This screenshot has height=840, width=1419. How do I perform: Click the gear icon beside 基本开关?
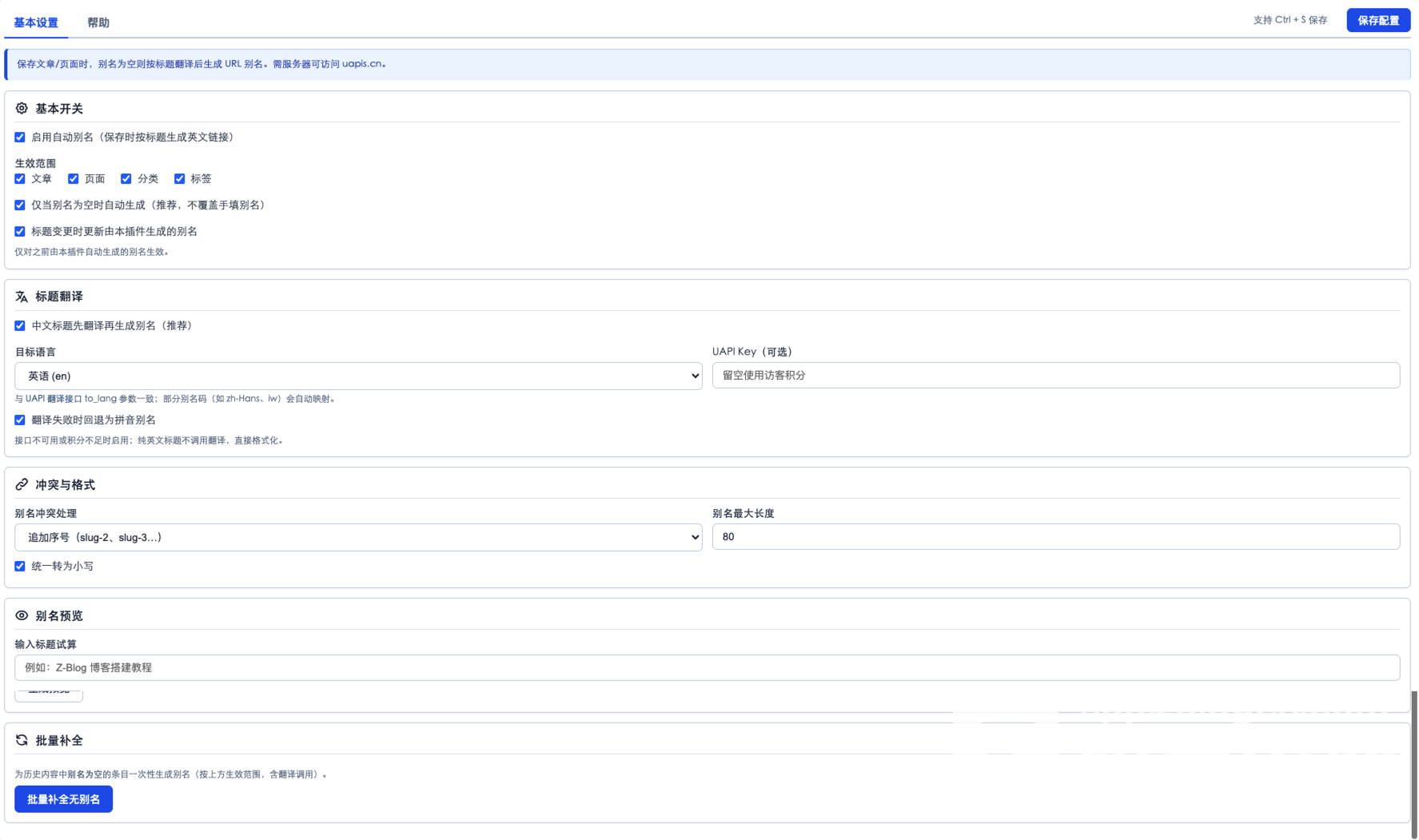click(x=22, y=108)
